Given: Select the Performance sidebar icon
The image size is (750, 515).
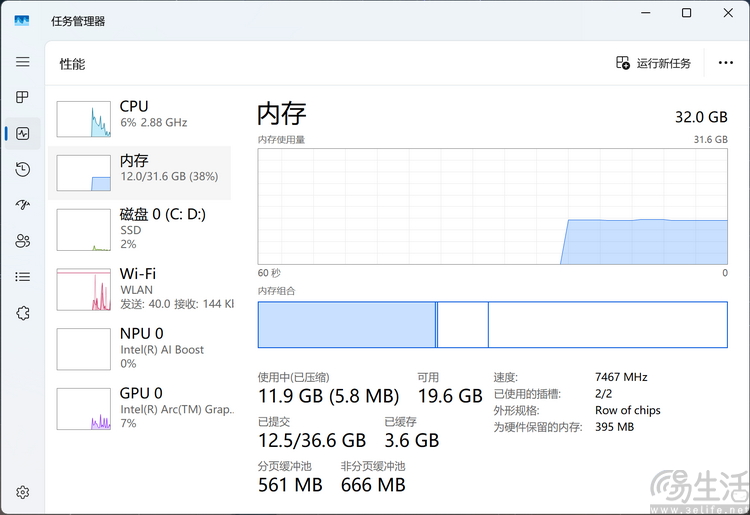Looking at the screenshot, I should click(x=22, y=133).
